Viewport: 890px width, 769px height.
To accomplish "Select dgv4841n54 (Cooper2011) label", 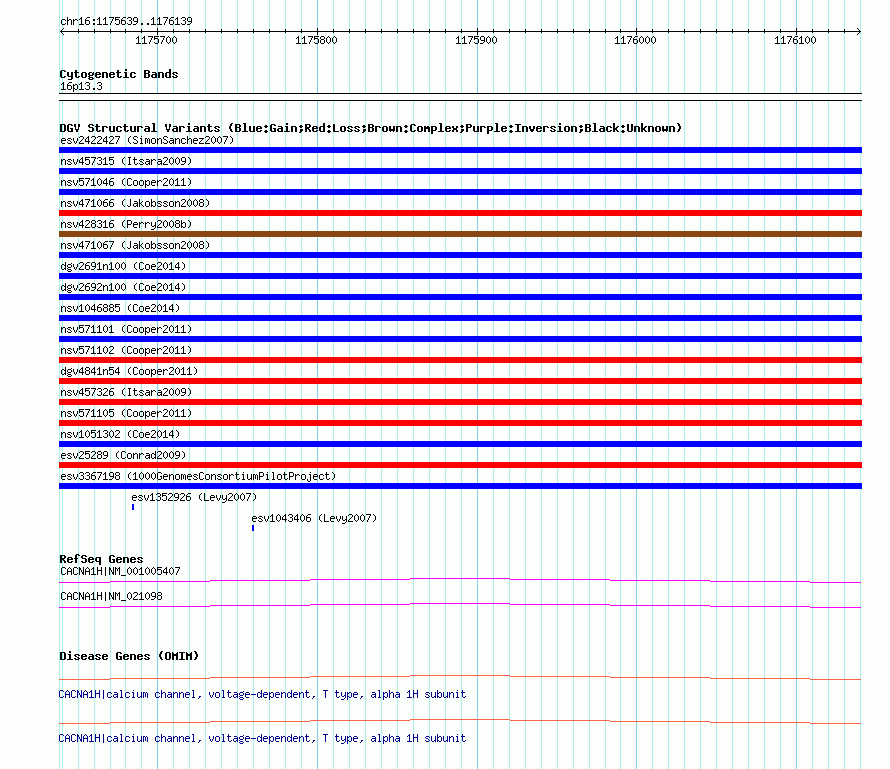I will [129, 371].
